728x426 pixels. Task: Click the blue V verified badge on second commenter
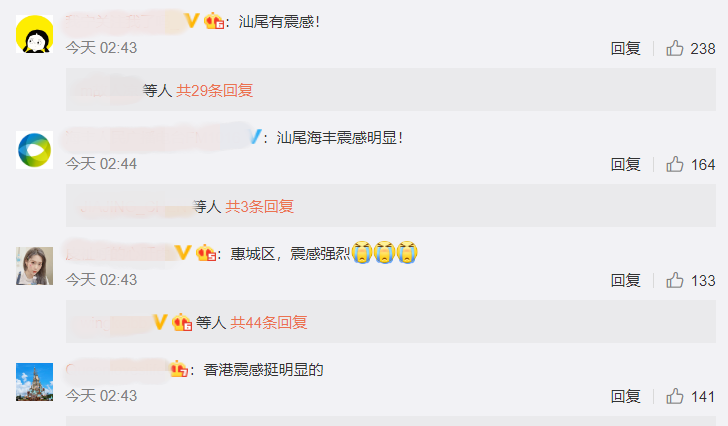[255, 137]
